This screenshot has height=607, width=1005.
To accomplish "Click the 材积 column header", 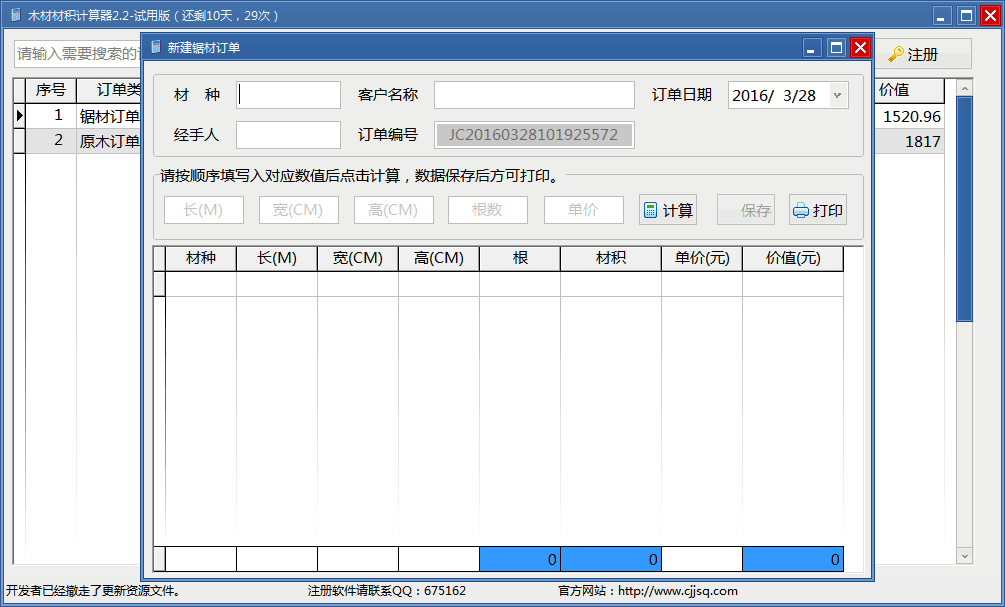I will coord(610,258).
